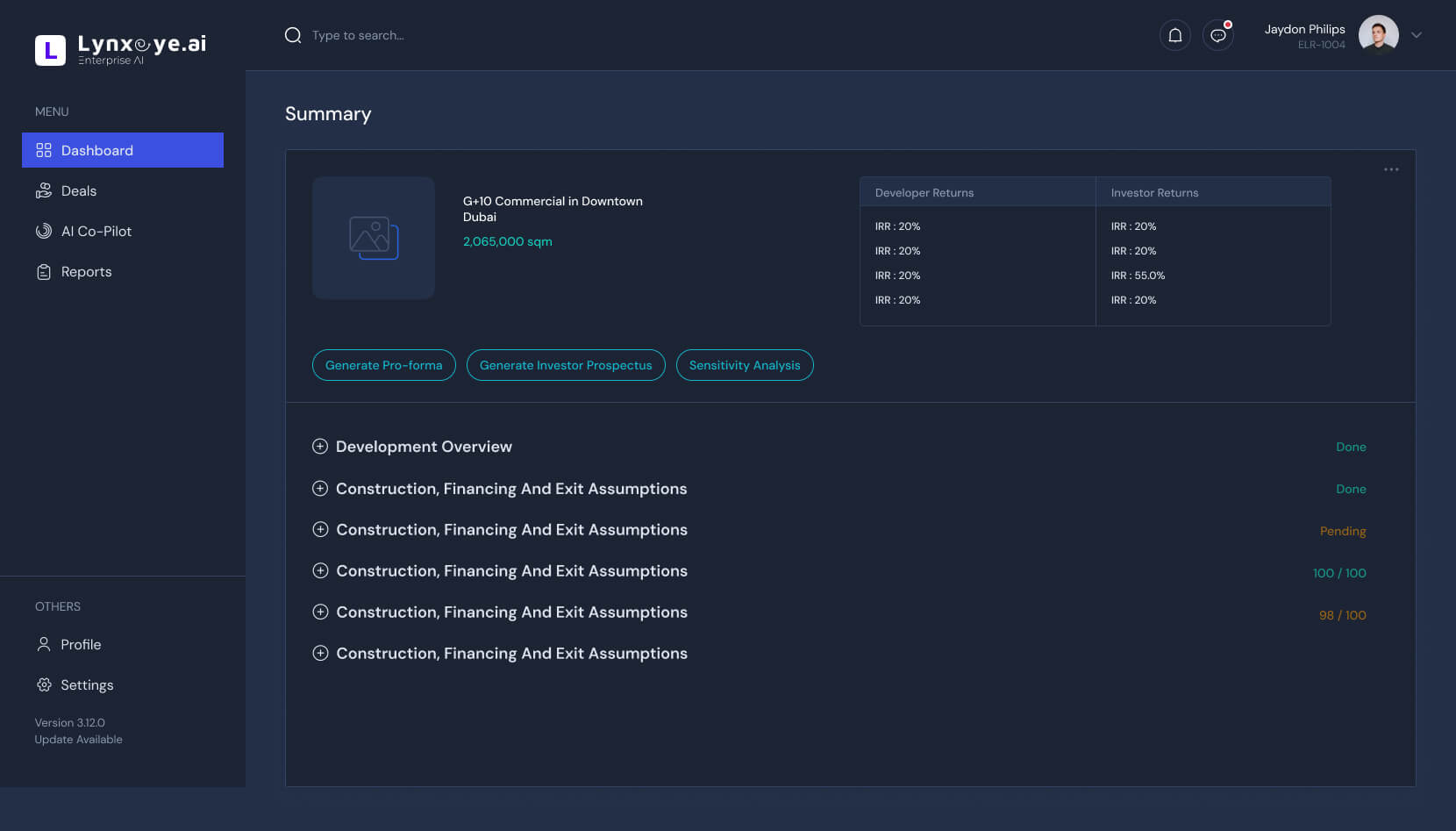Open Profile from the sidebar
Image resolution: width=1456 pixels, height=831 pixels.
coord(80,644)
